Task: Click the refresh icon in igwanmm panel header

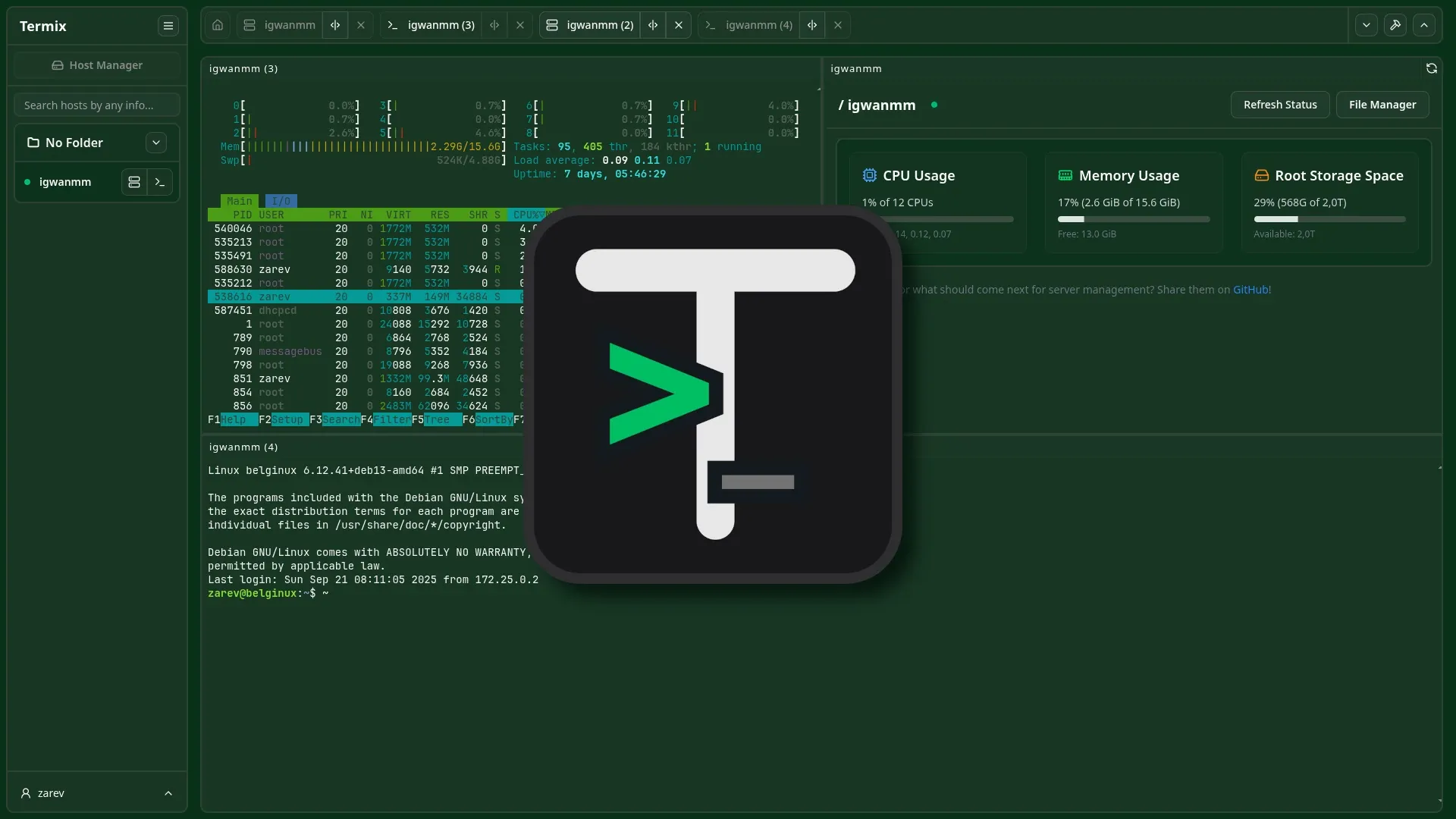Action: [1431, 68]
